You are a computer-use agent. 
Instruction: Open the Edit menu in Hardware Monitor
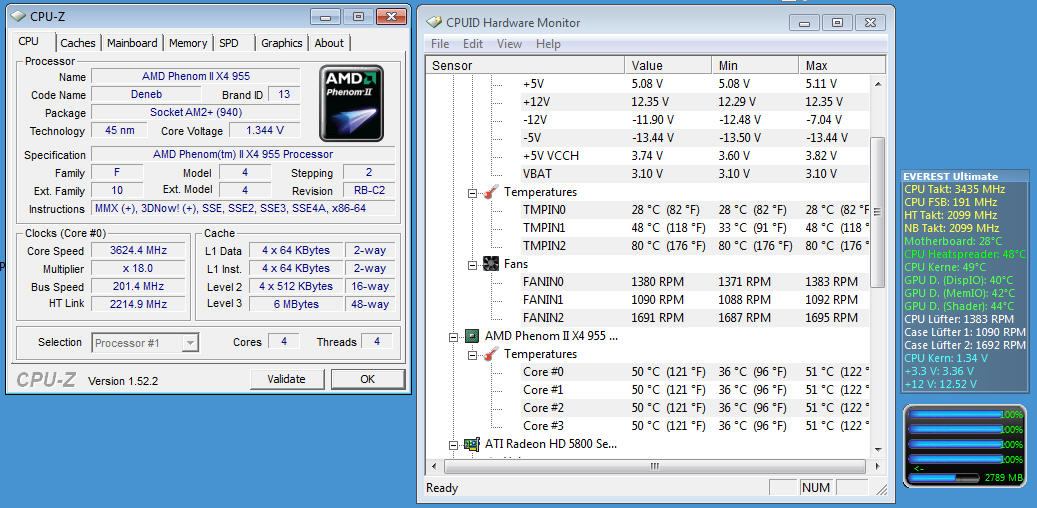[x=473, y=44]
